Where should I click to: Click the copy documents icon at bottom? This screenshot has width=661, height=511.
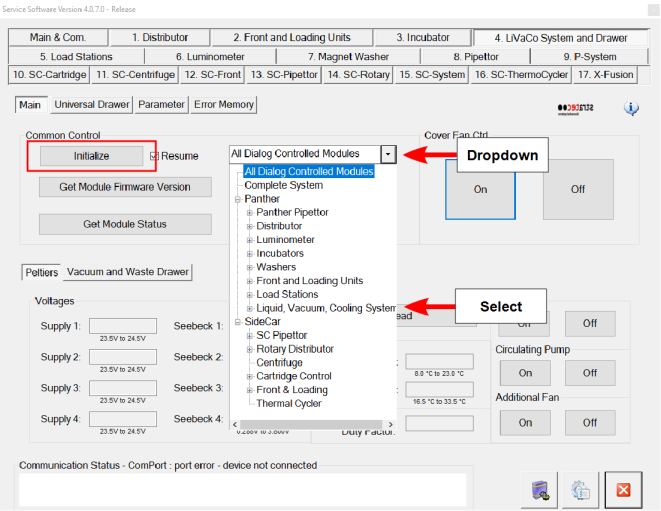(x=580, y=490)
